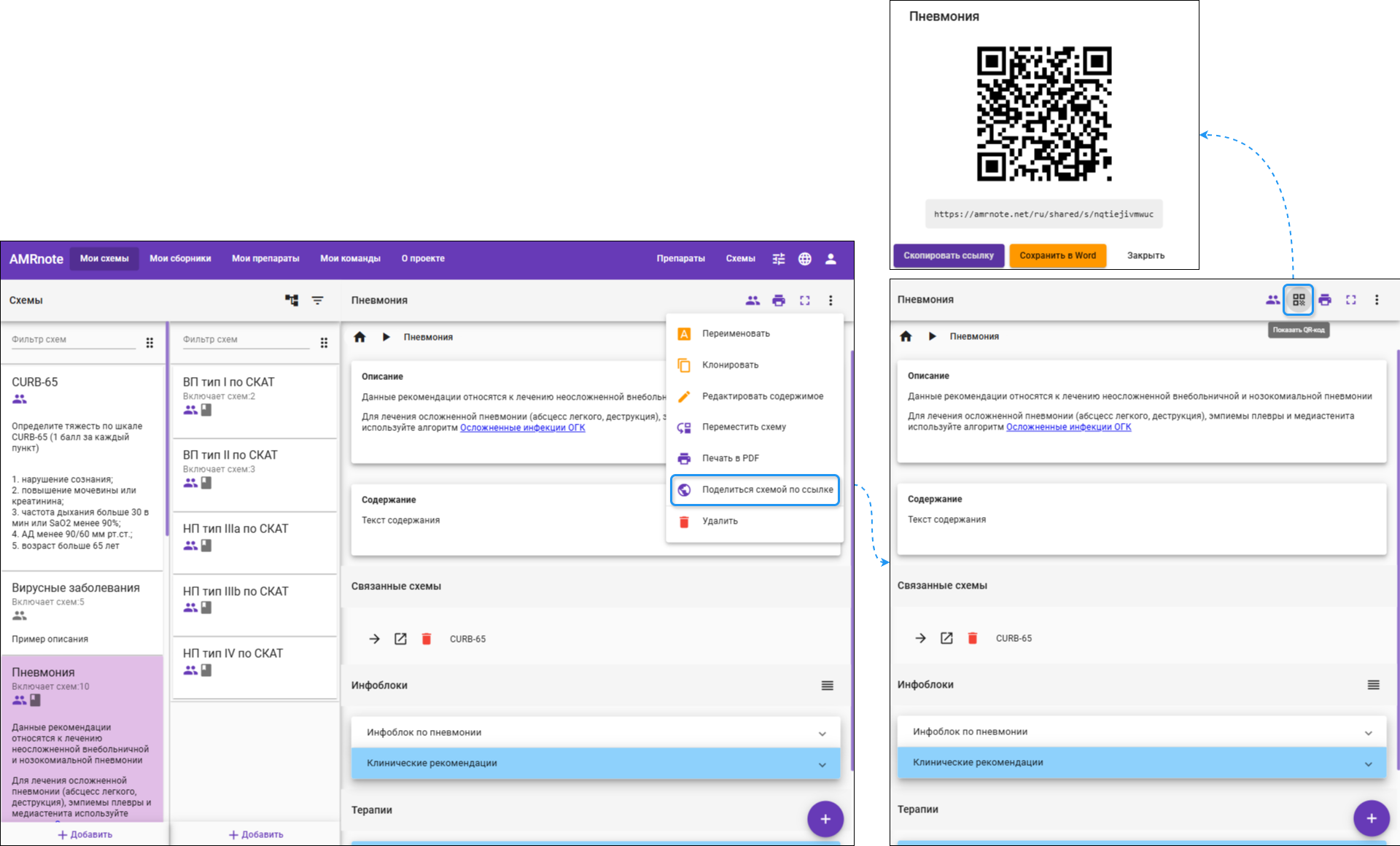1400x846 pixels.
Task: Delete CURB-65 linked scheme in right panel
Action: tap(973, 638)
